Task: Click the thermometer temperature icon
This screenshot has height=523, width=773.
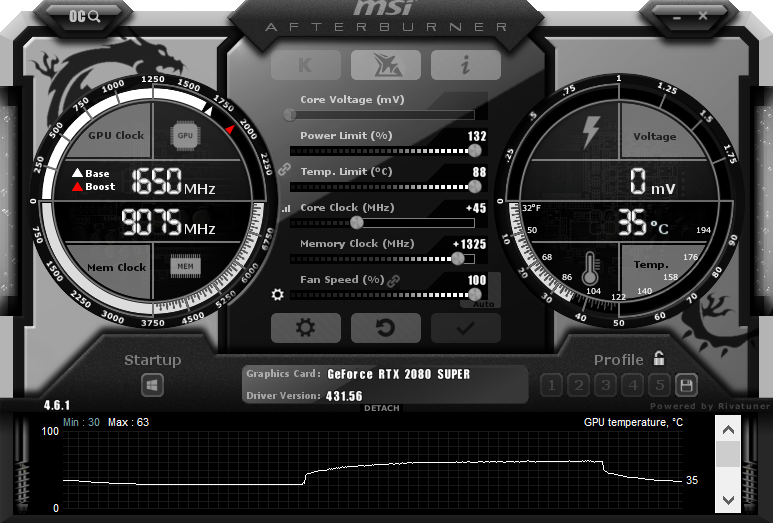Action: 590,269
